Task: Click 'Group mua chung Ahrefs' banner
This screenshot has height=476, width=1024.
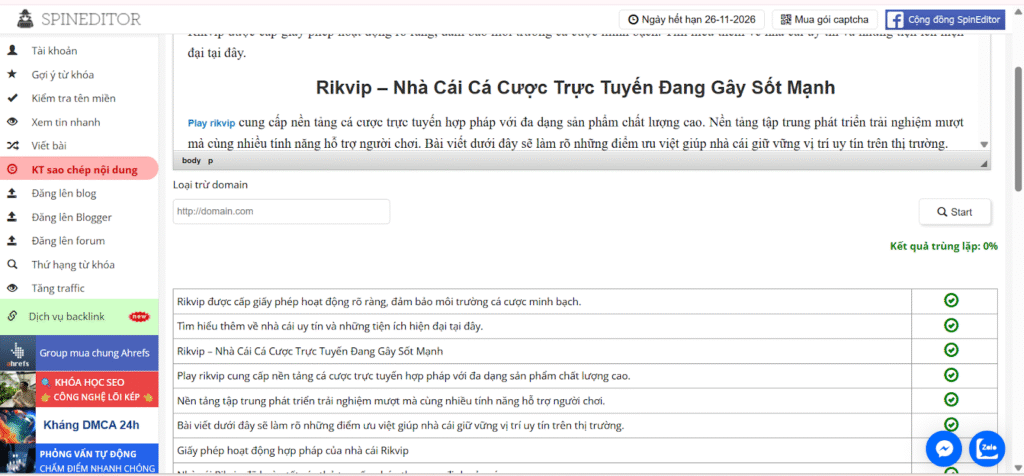Action: coord(79,353)
